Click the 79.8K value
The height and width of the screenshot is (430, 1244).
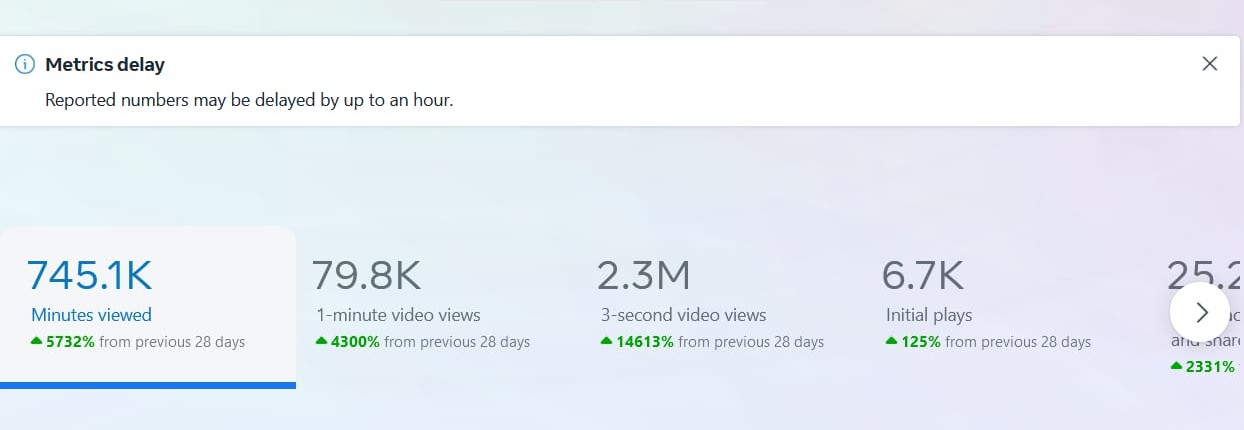click(x=367, y=275)
